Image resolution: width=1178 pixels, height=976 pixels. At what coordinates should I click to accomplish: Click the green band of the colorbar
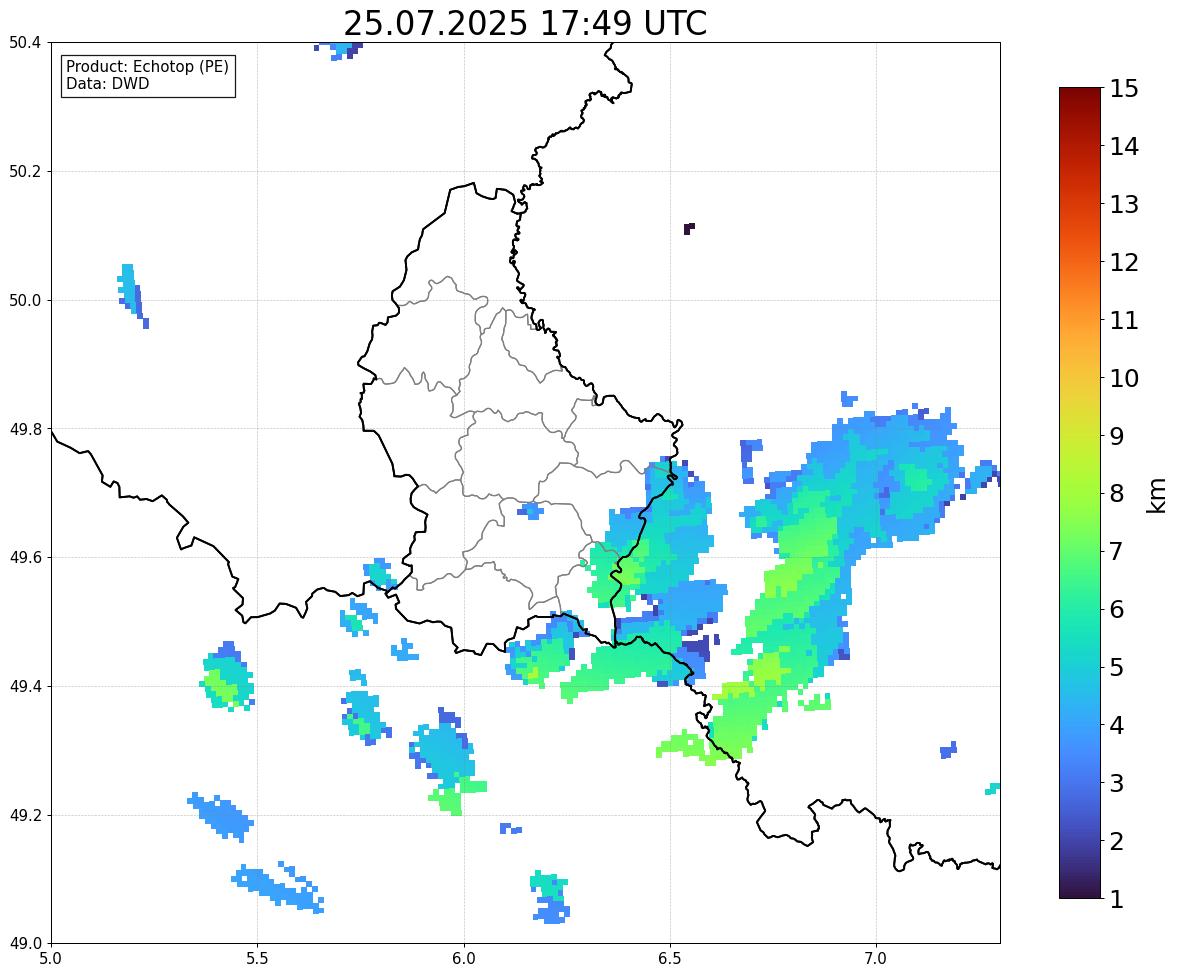point(1080,551)
